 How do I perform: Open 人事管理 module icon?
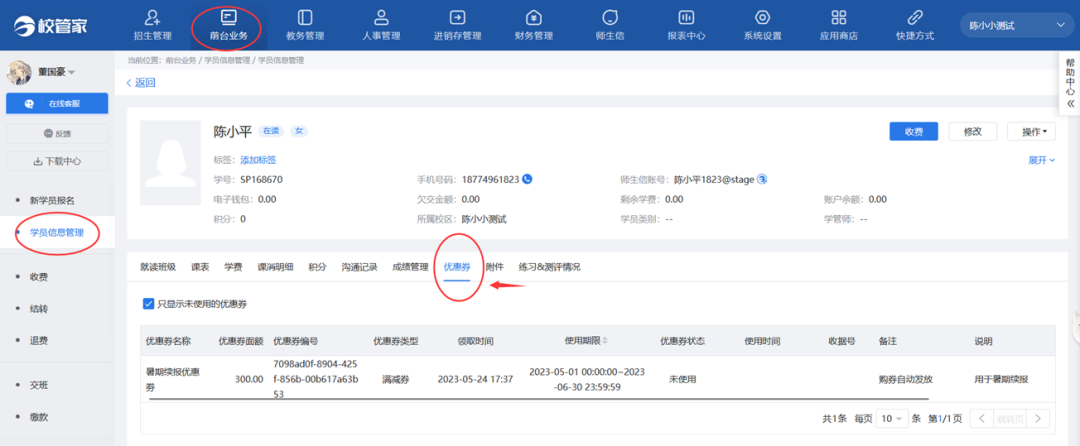[x=381, y=18]
